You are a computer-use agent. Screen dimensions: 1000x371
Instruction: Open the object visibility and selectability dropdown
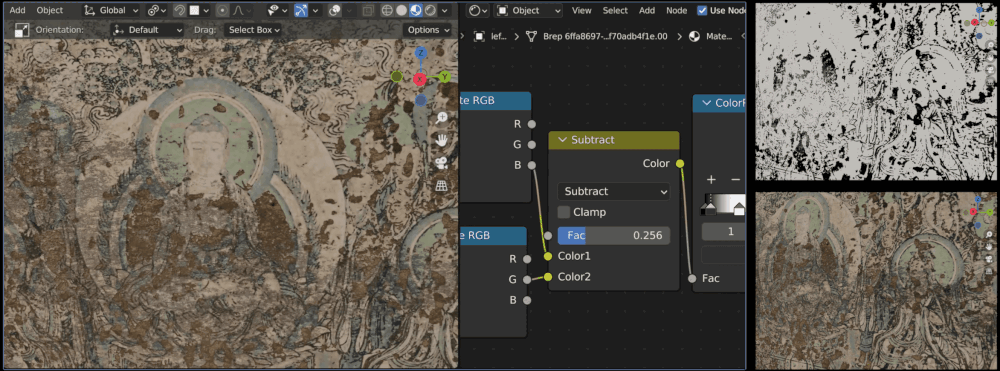pos(277,10)
